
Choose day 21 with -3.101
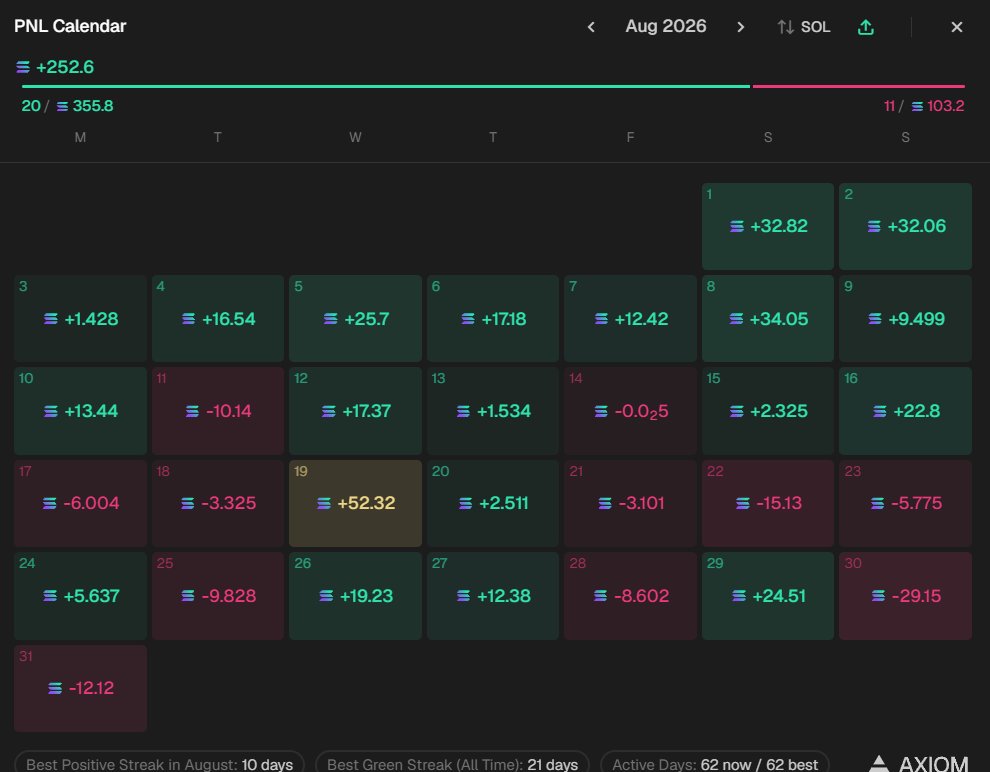click(x=630, y=503)
